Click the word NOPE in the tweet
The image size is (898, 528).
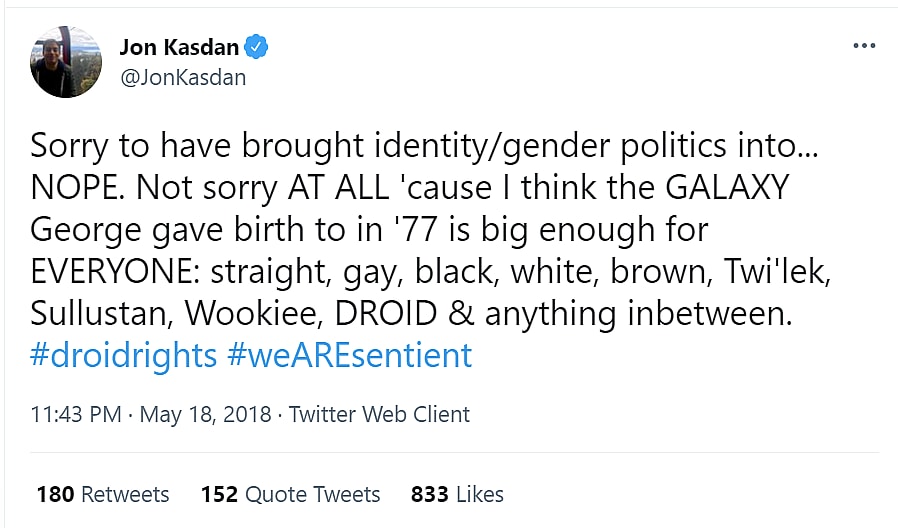click(x=75, y=187)
